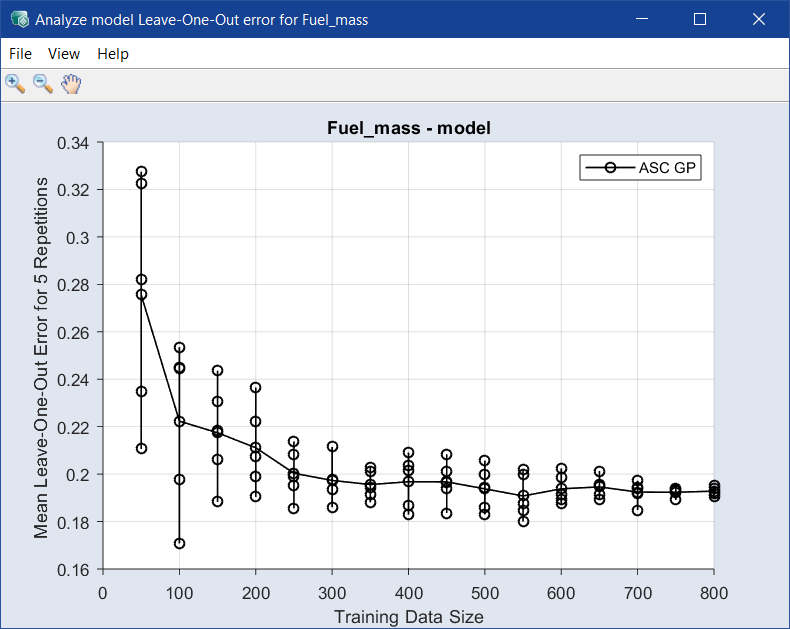Viewport: 790px width, 629px height.
Task: Activate the Pan hand tool
Action: click(x=71, y=84)
